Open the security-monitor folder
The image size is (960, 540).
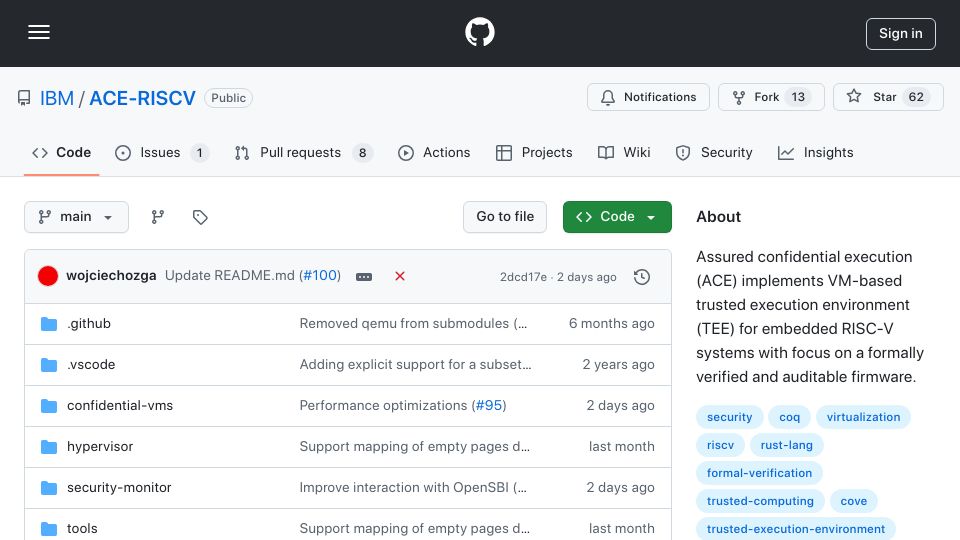click(x=119, y=487)
